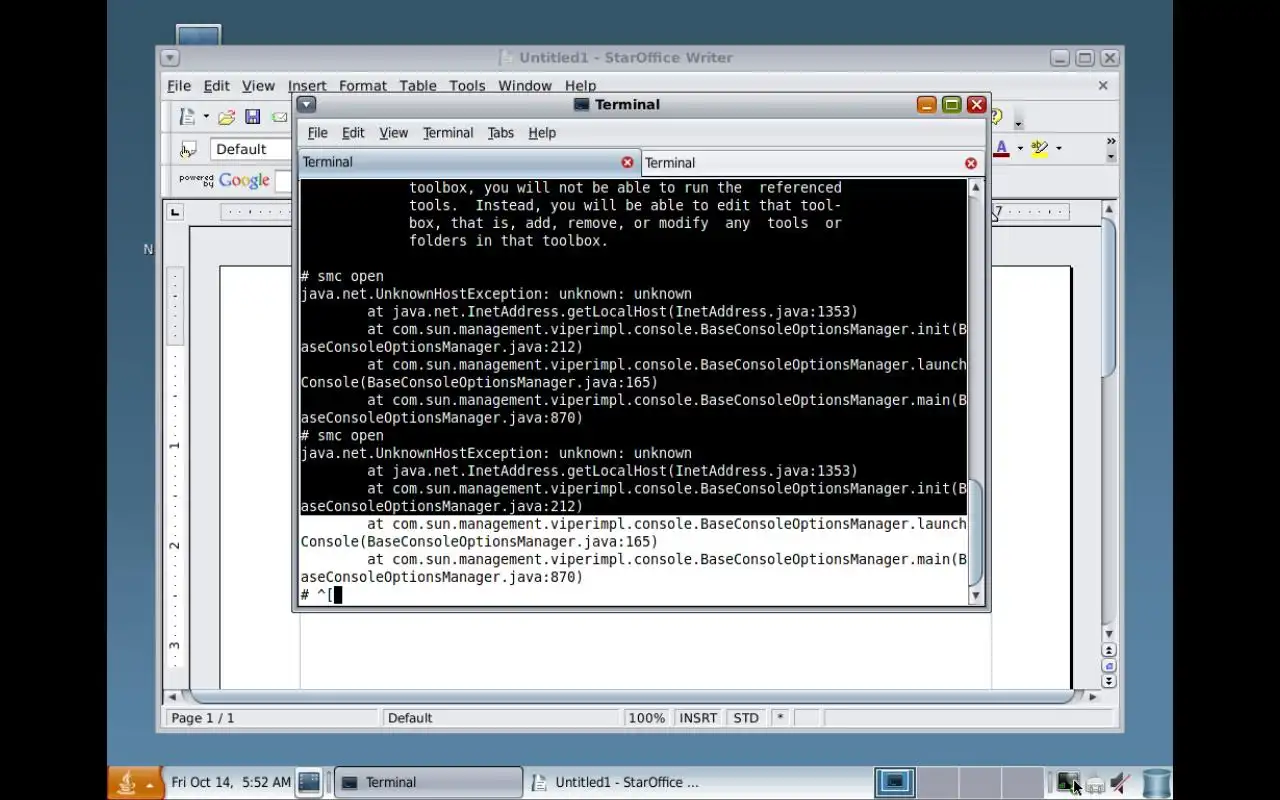Screen dimensions: 1280x800
Task: Click Writer scroll up arrow
Action: 1109,209
